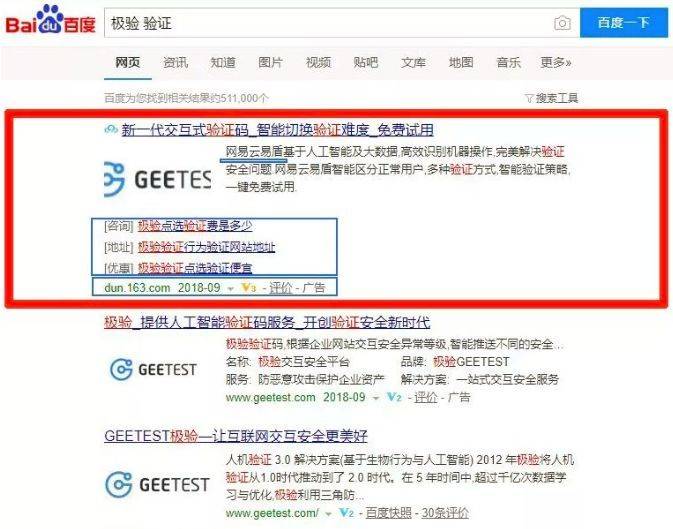Screen dimensions: 673x529
Task: Switch to the 图片 tab
Action: [270, 63]
